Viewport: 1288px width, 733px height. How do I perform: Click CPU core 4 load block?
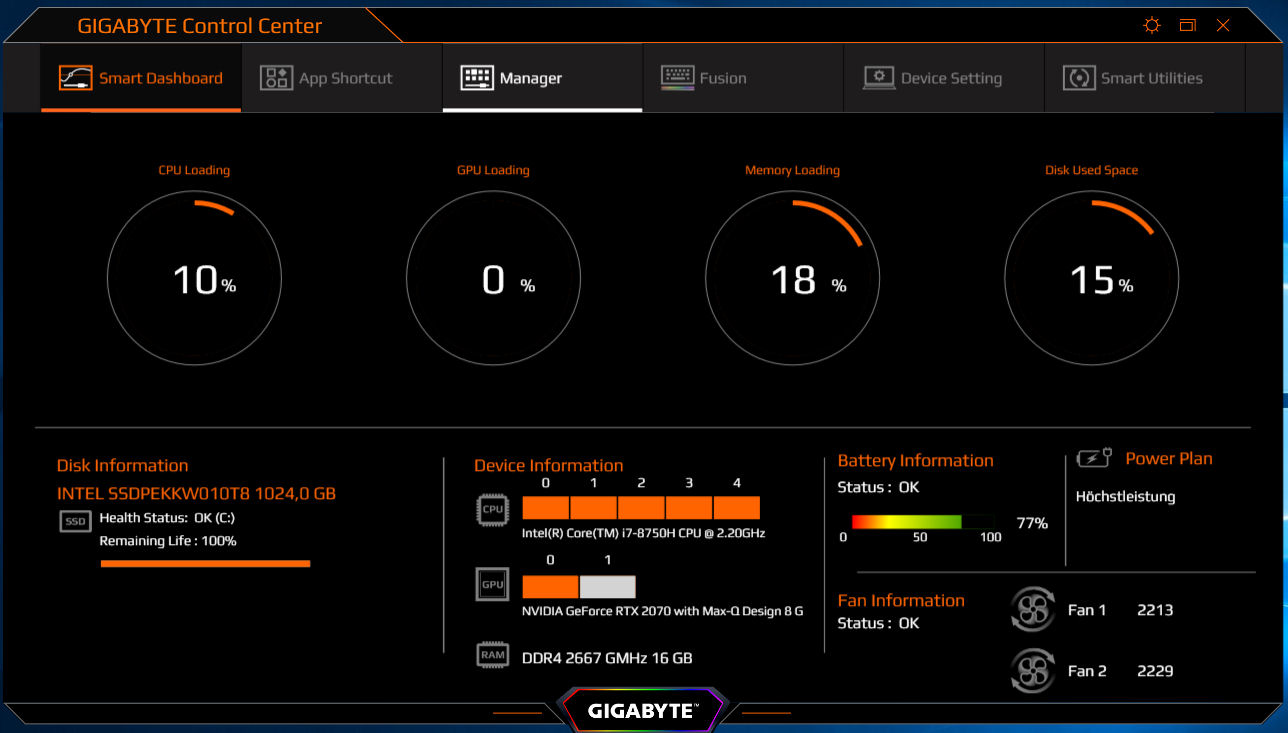[737, 507]
